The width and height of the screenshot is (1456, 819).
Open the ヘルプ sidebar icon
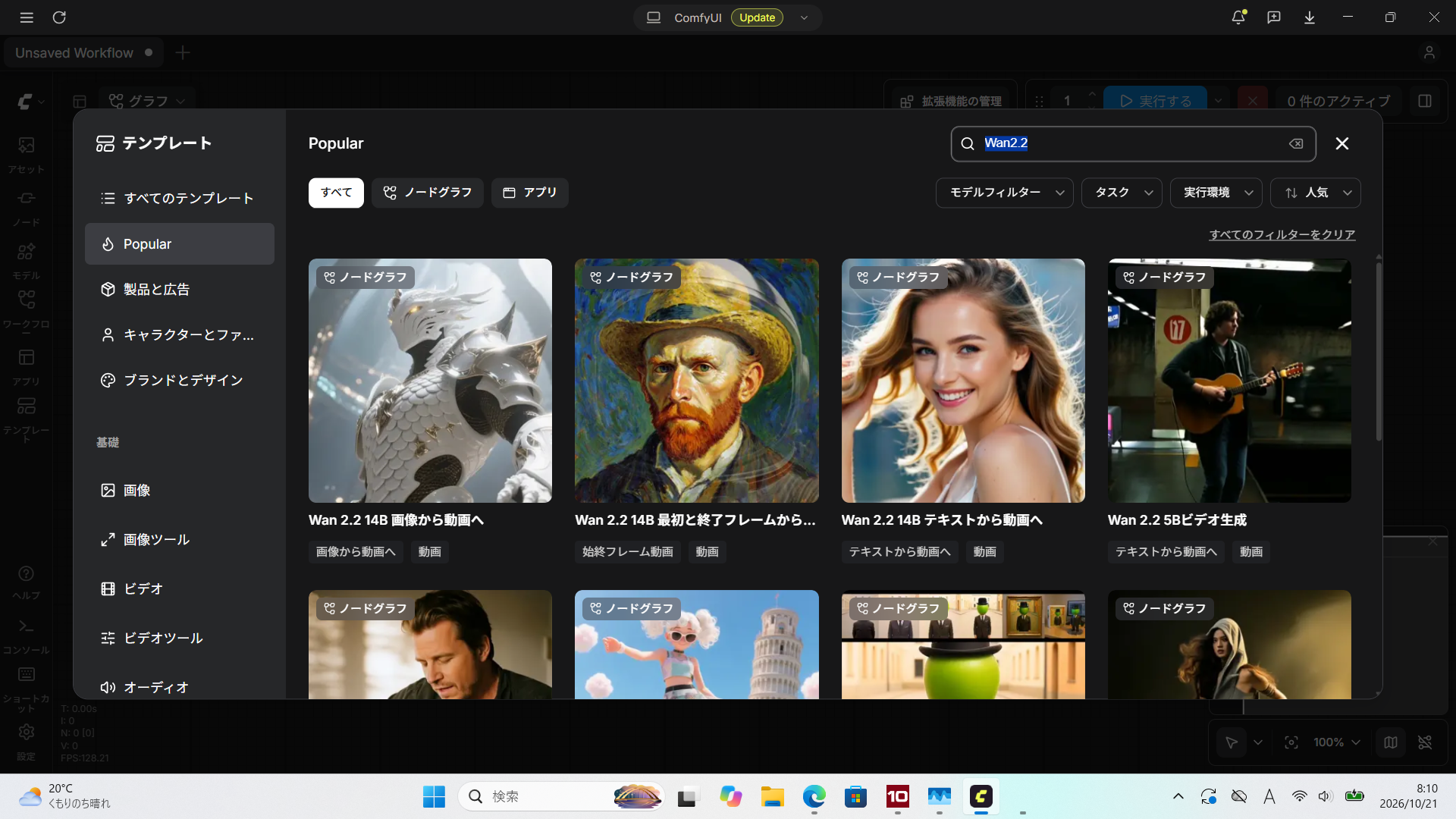click(x=27, y=582)
